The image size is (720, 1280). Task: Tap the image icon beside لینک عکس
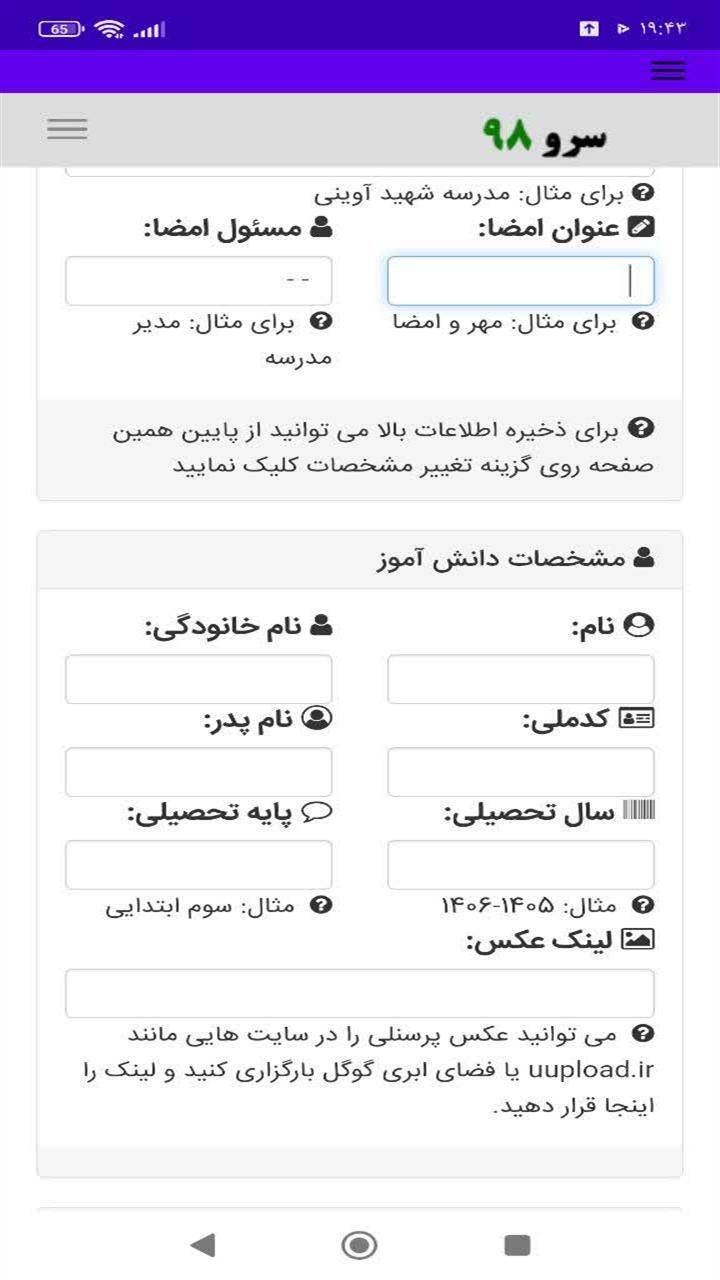pos(638,940)
